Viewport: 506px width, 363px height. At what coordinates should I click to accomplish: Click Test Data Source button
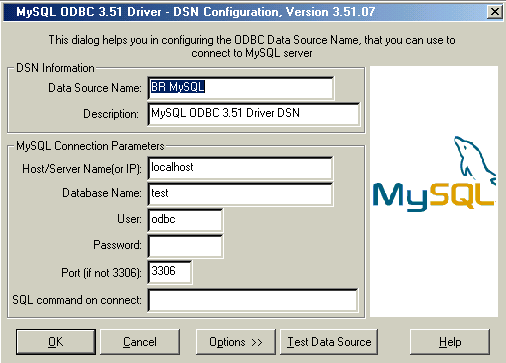click(x=329, y=342)
